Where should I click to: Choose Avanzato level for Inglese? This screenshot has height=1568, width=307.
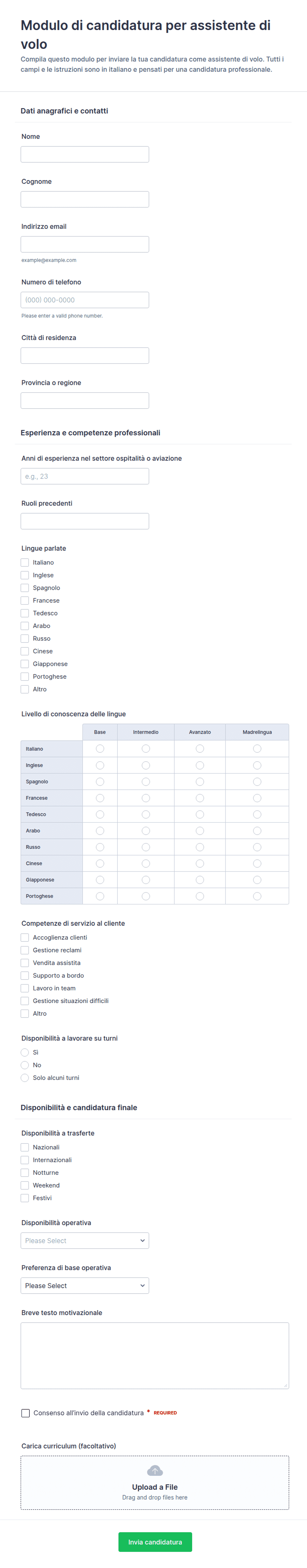[200, 765]
